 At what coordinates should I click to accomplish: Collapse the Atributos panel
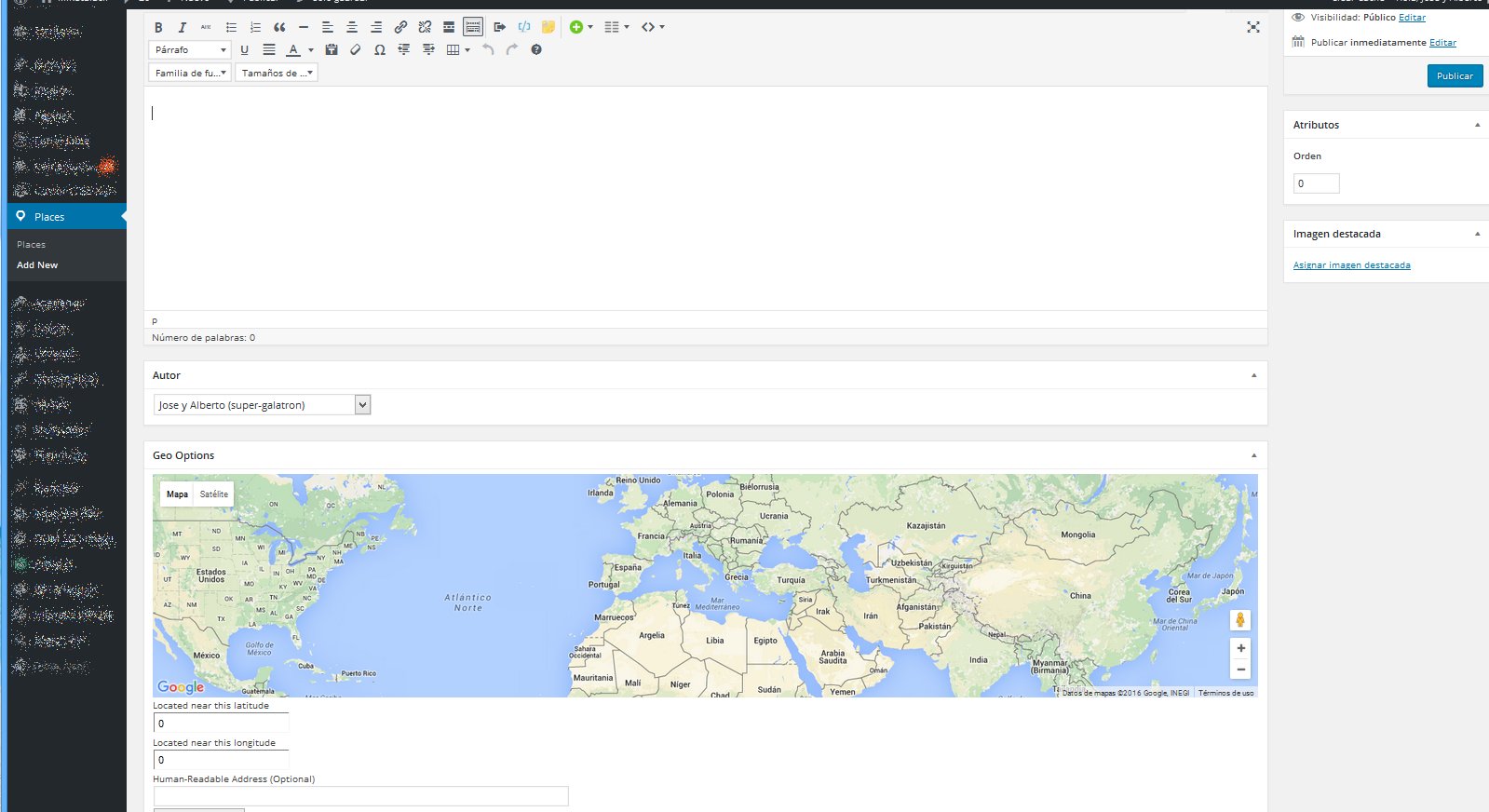click(x=1477, y=125)
